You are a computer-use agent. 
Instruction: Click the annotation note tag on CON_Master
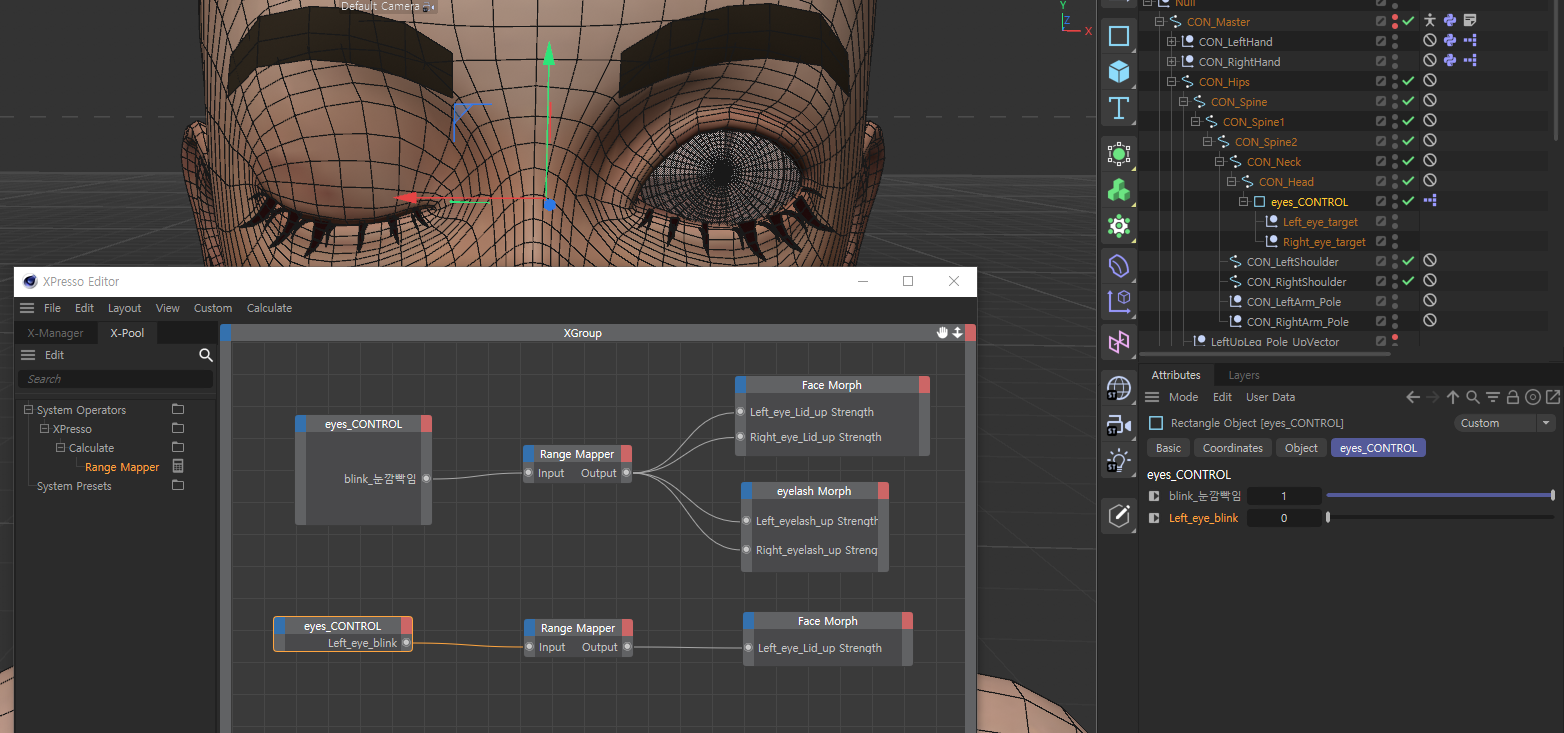pyautogui.click(x=1470, y=20)
